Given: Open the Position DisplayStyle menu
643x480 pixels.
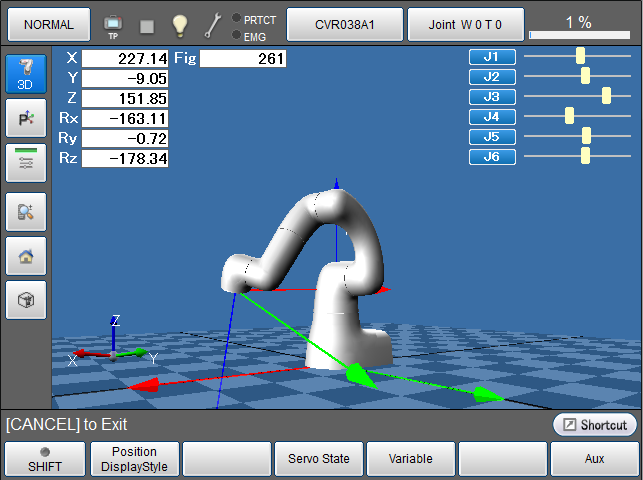Looking at the screenshot, I should 135,459.
